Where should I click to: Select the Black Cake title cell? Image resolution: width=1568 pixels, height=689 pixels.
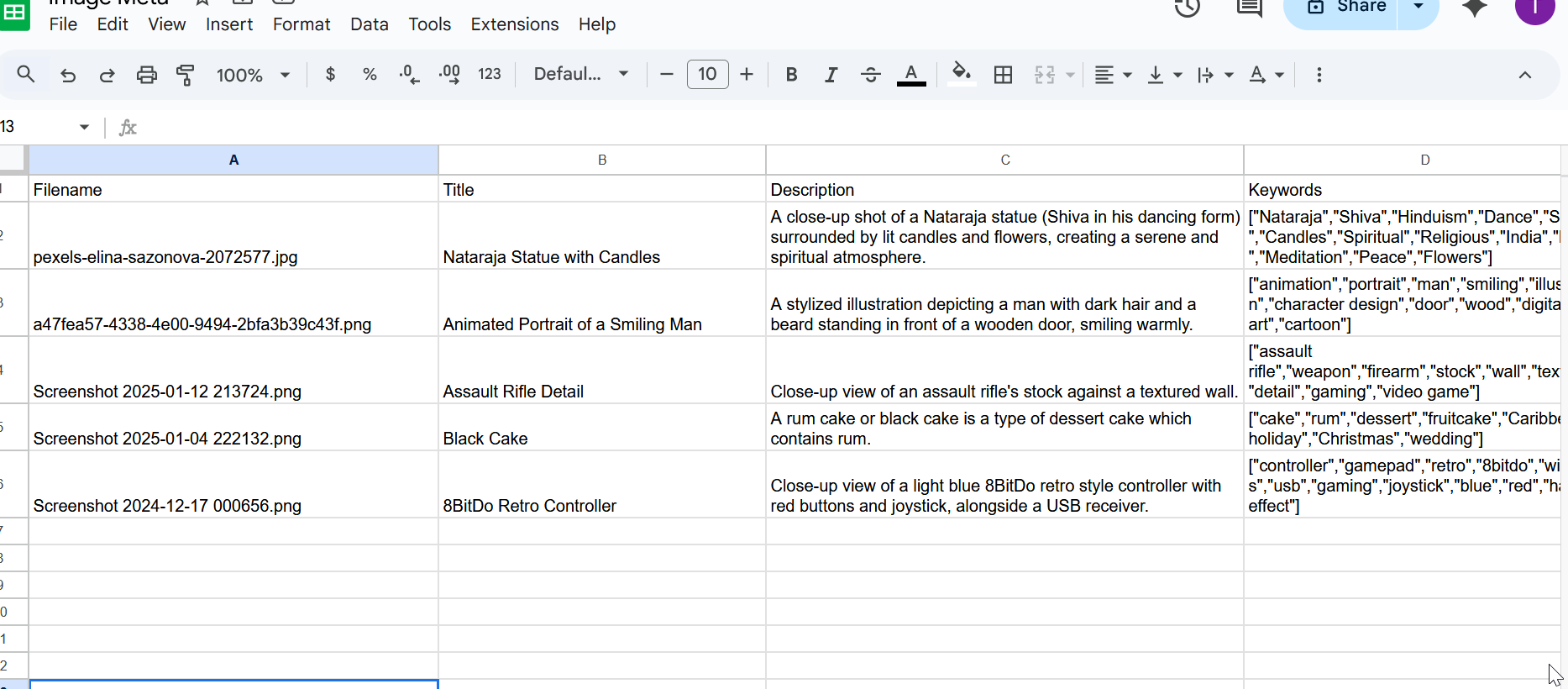coord(602,428)
